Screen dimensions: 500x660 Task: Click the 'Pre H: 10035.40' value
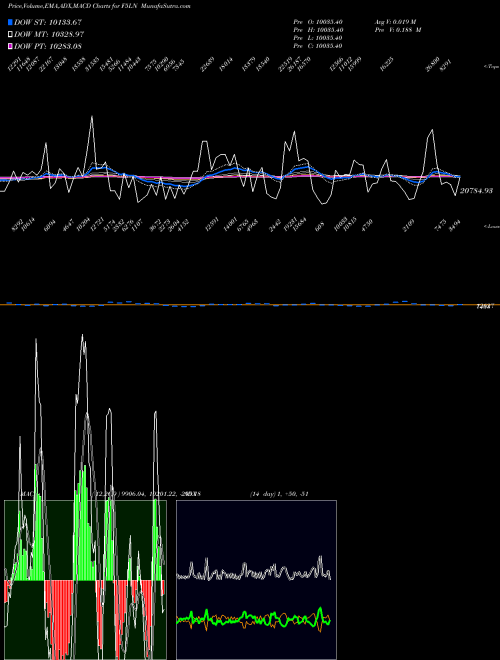(x=319, y=30)
